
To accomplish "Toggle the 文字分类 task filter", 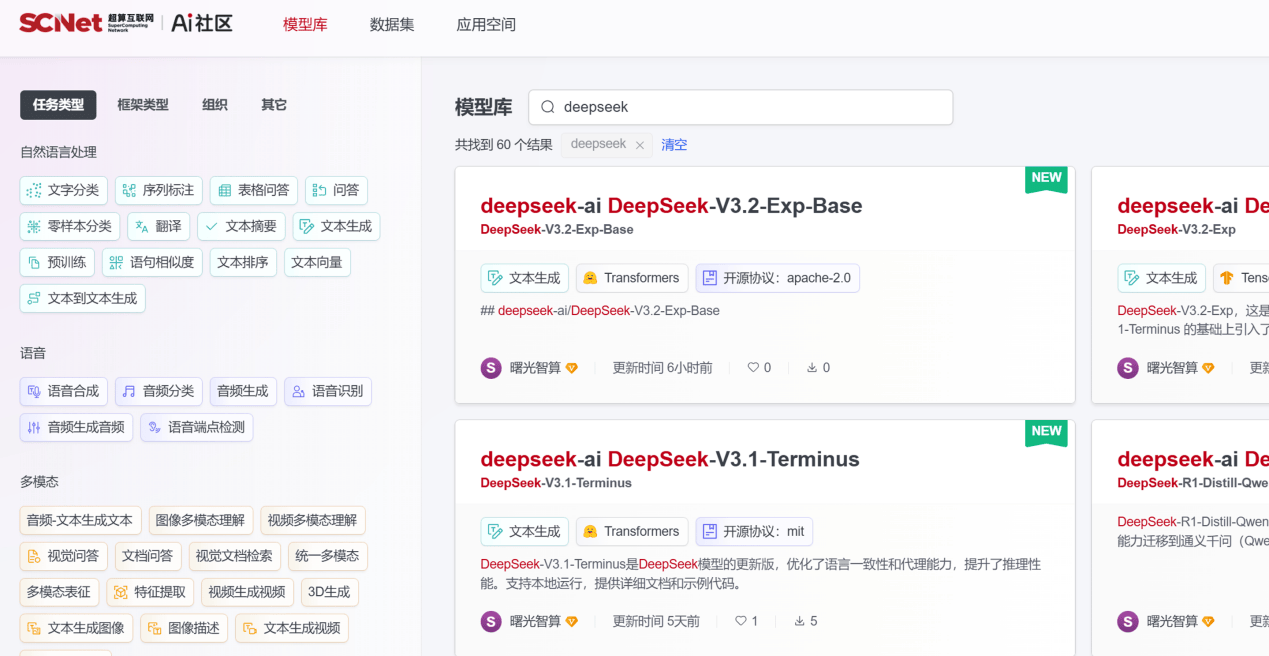I will coord(63,190).
